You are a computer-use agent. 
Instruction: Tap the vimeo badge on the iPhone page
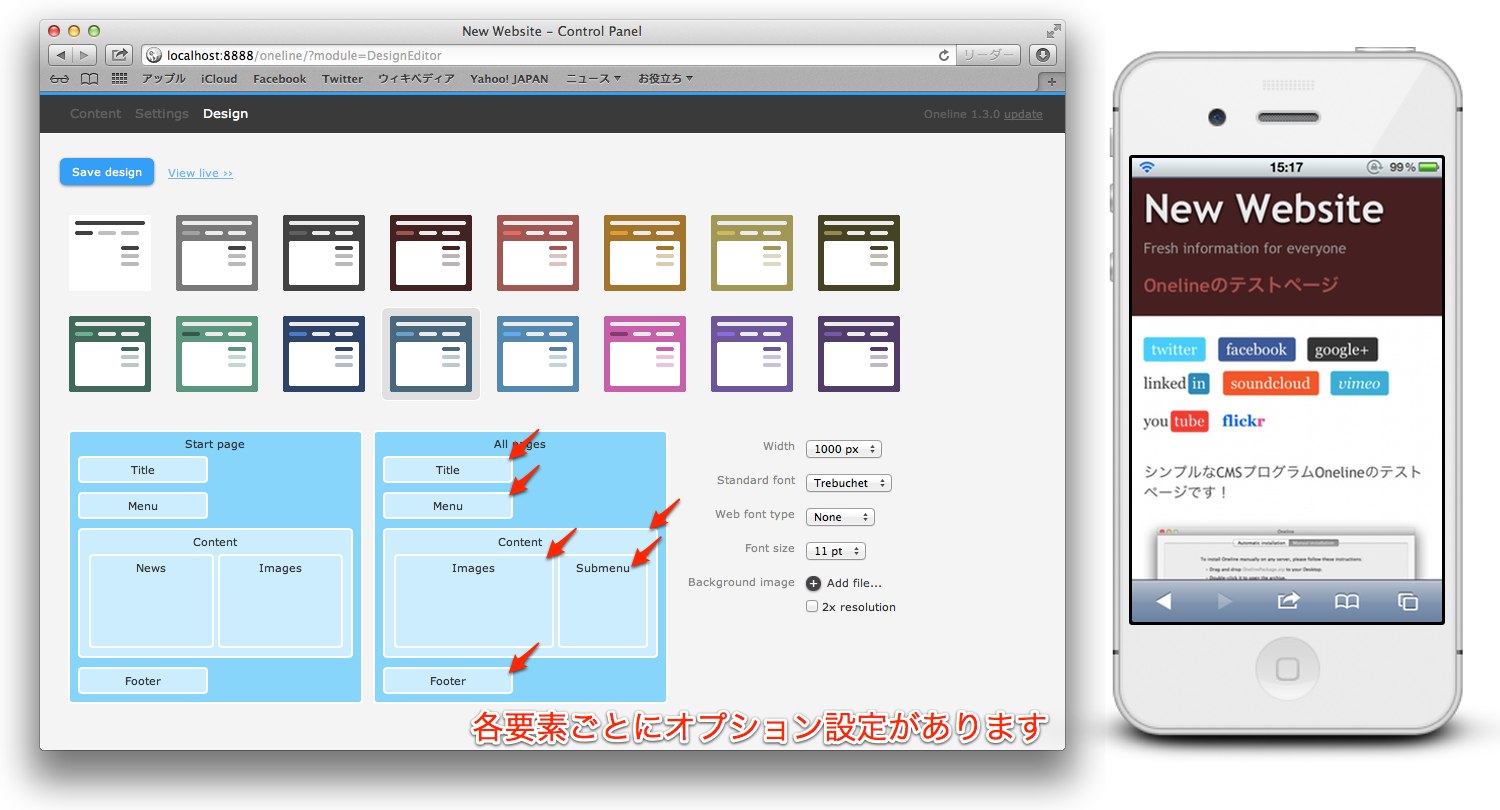click(1359, 383)
